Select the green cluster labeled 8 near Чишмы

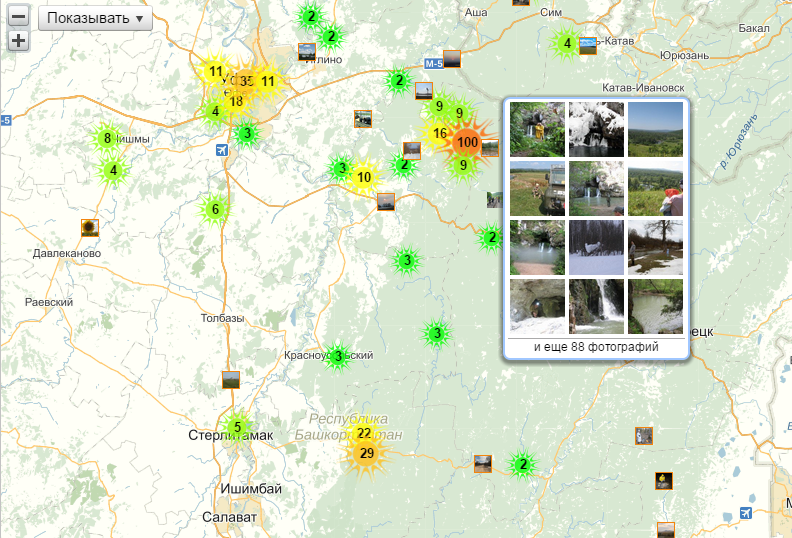[107, 139]
